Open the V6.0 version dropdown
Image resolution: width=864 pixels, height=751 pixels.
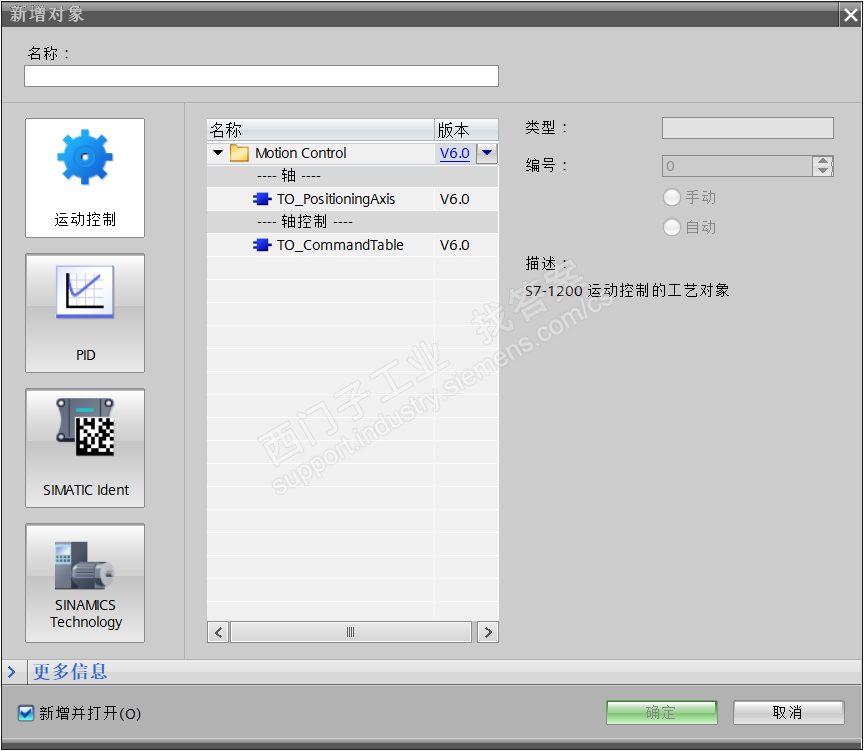pos(487,153)
